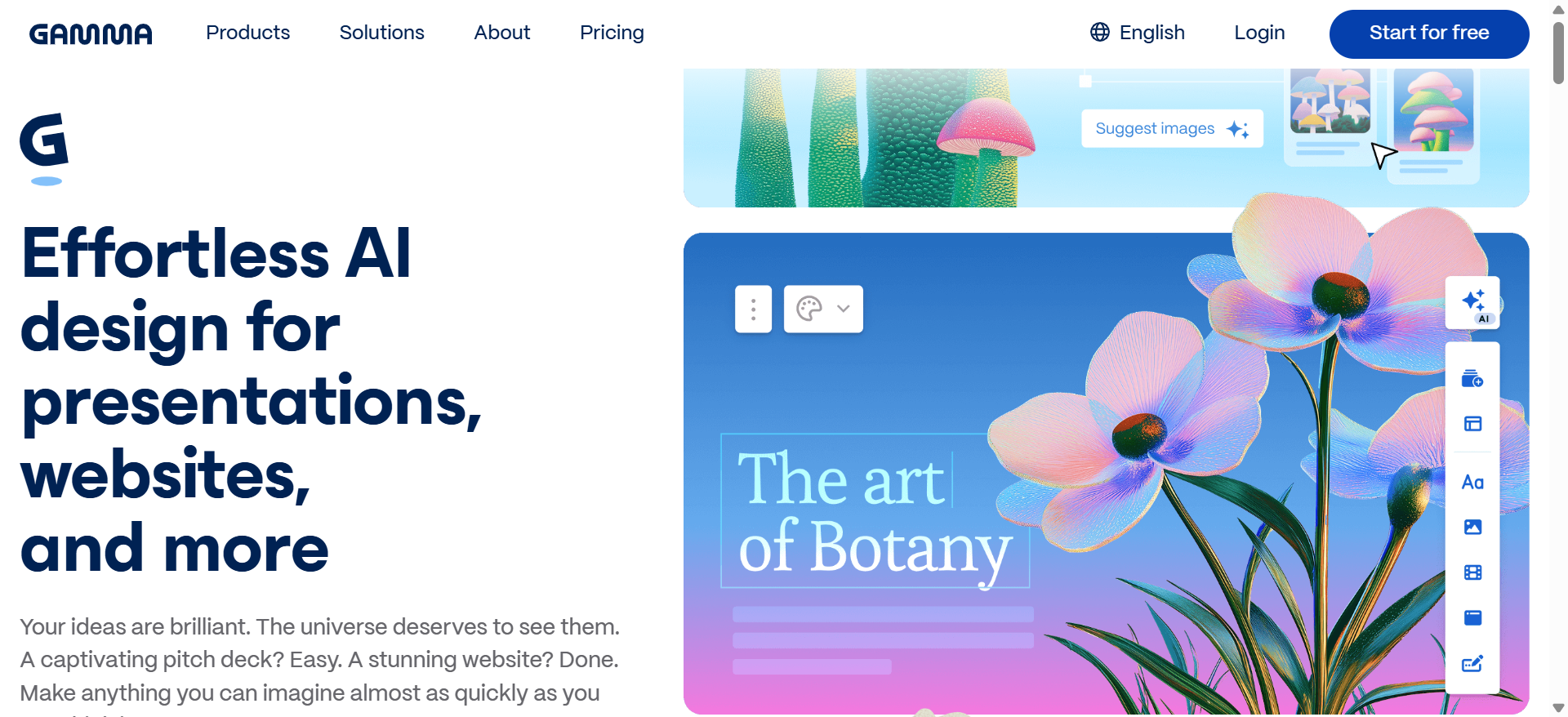Click the Suggest images button
This screenshot has width=1568, height=717.
pyautogui.click(x=1172, y=128)
